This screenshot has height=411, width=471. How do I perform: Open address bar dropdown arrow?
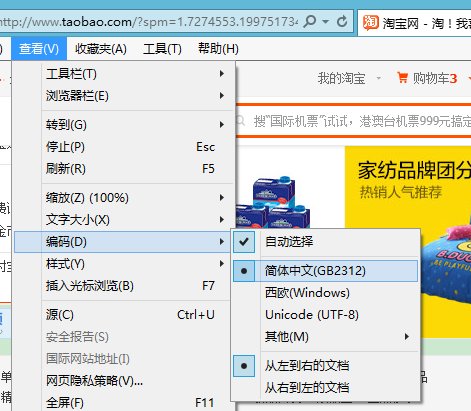(x=326, y=22)
